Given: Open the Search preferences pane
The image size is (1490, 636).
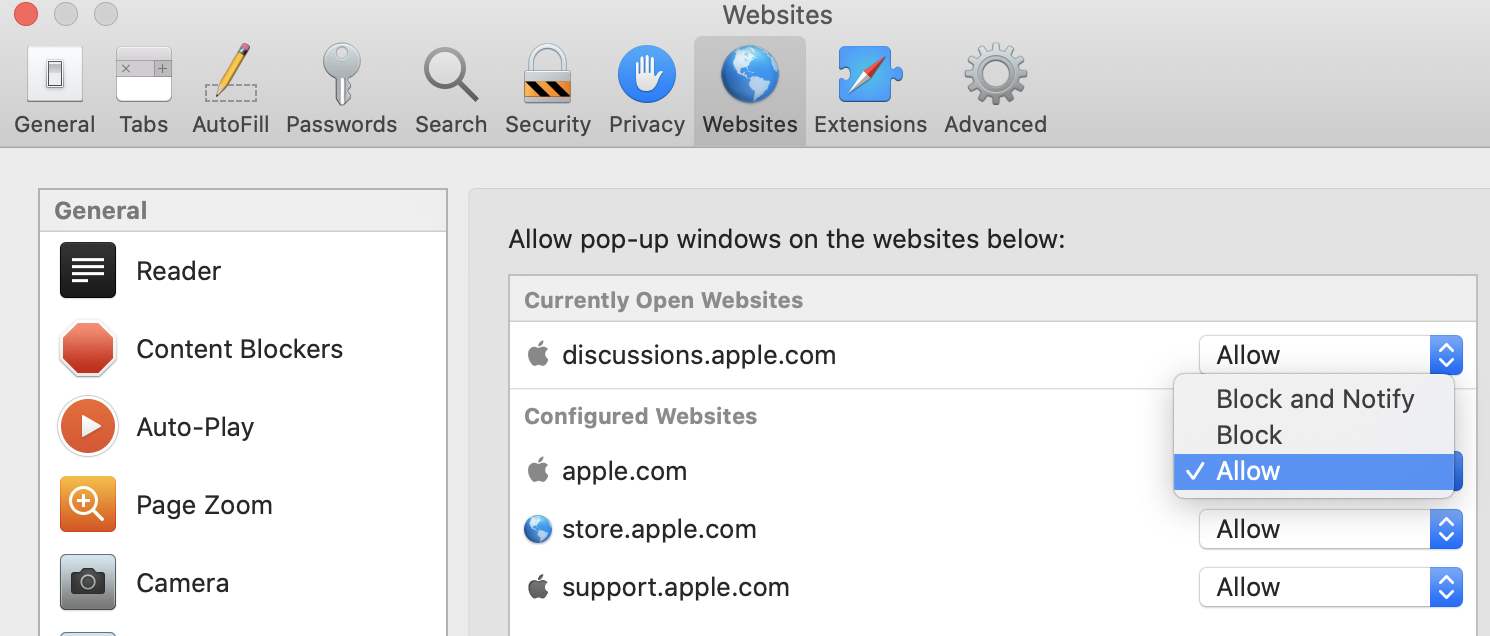Looking at the screenshot, I should pos(451,90).
